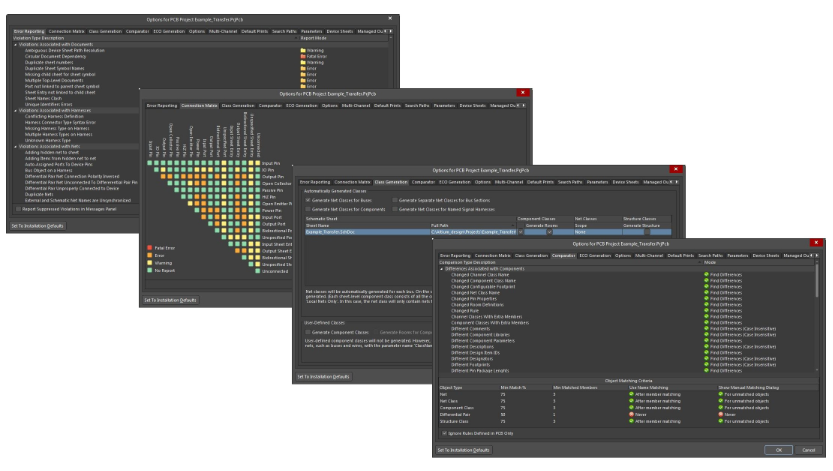Click tab scroll arrows in Comparator window
The width and height of the screenshot is (833, 471).
click(x=814, y=255)
